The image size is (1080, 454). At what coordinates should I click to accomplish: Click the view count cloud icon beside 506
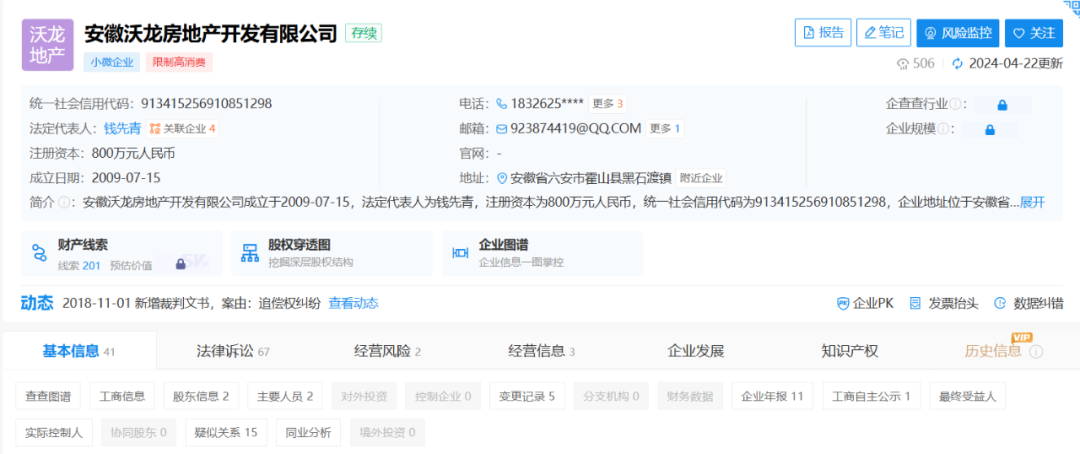(x=902, y=64)
